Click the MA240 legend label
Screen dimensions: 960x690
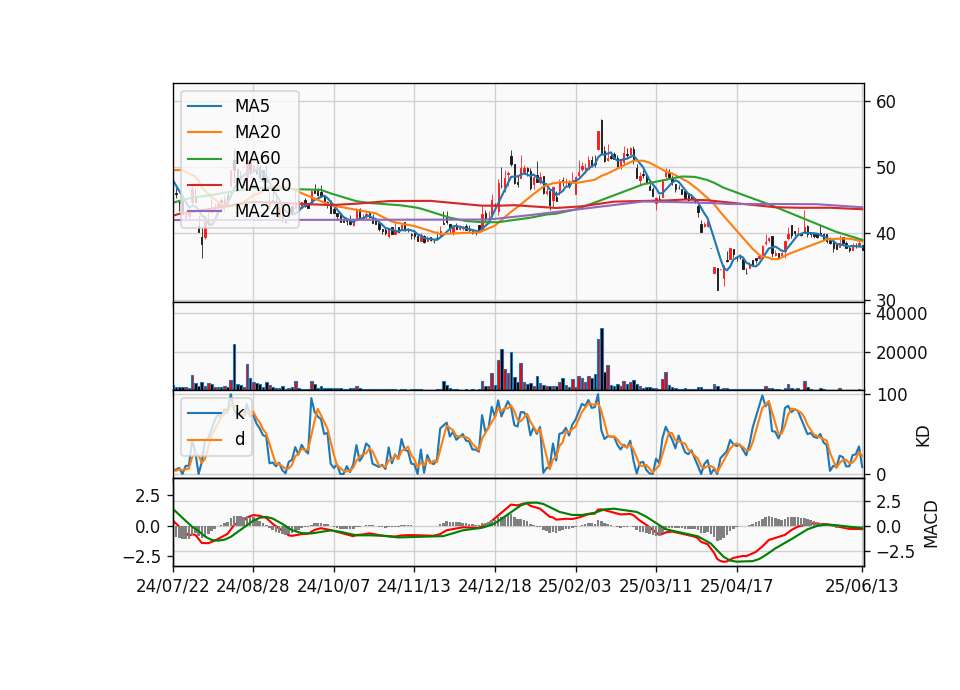tap(263, 211)
